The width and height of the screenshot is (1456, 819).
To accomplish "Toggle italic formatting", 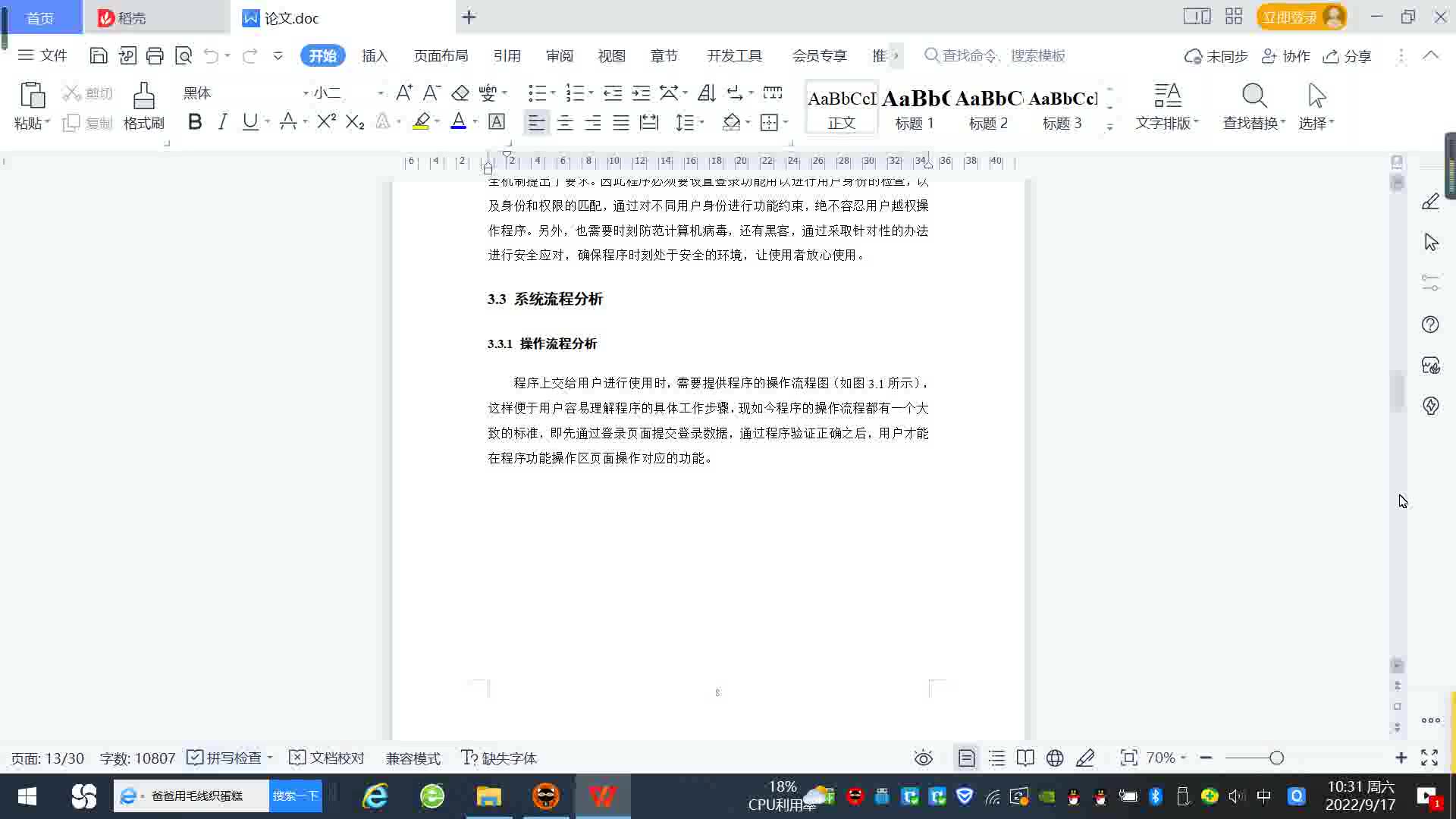I will tap(222, 122).
